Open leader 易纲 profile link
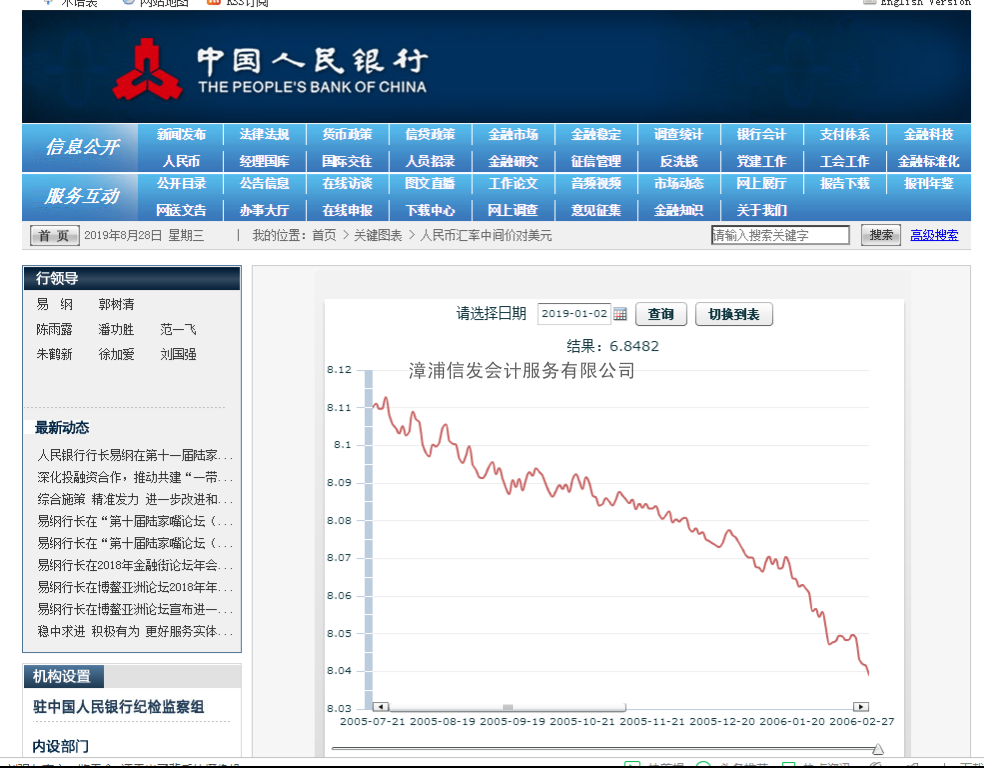 (x=55, y=304)
